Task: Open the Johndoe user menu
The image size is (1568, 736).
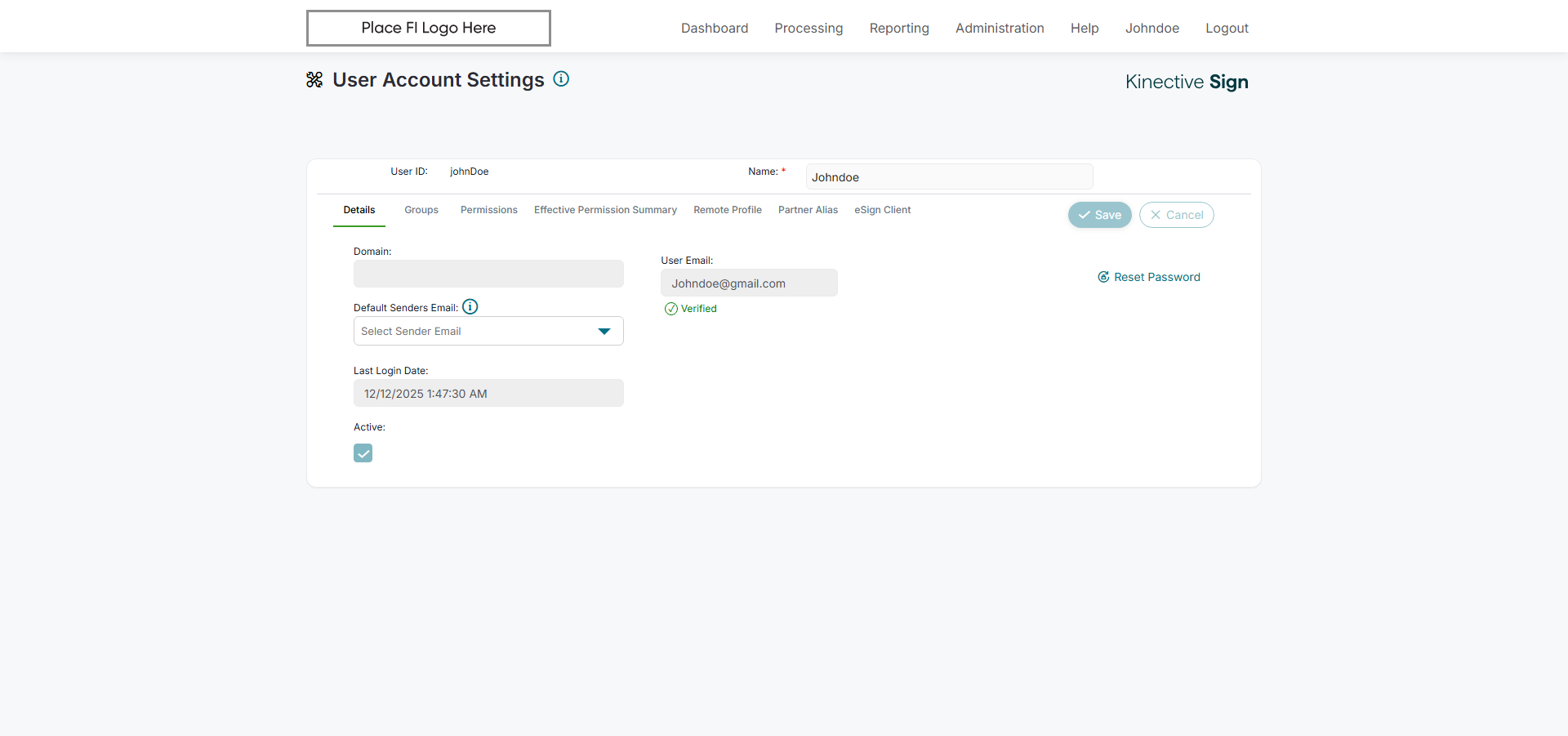Action: 1152,28
